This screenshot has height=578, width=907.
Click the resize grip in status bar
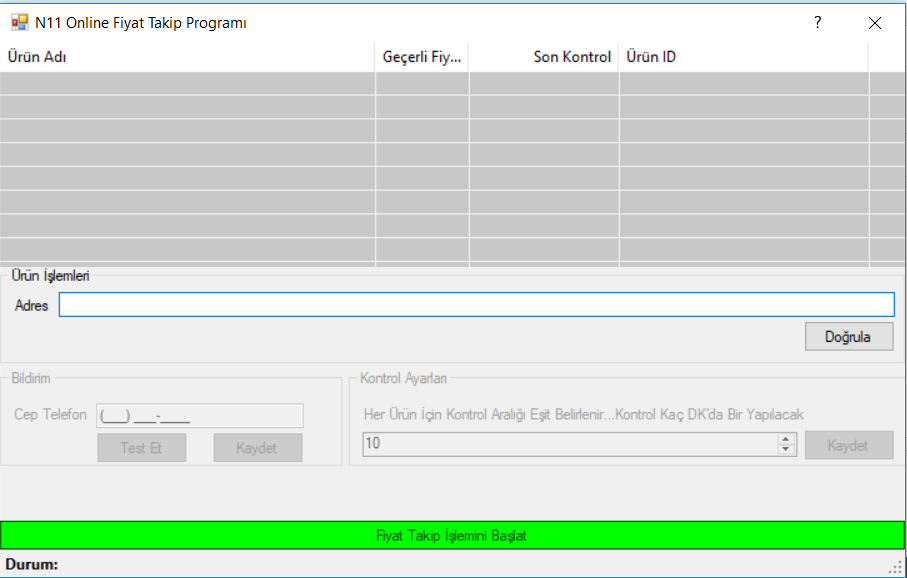(x=897, y=567)
